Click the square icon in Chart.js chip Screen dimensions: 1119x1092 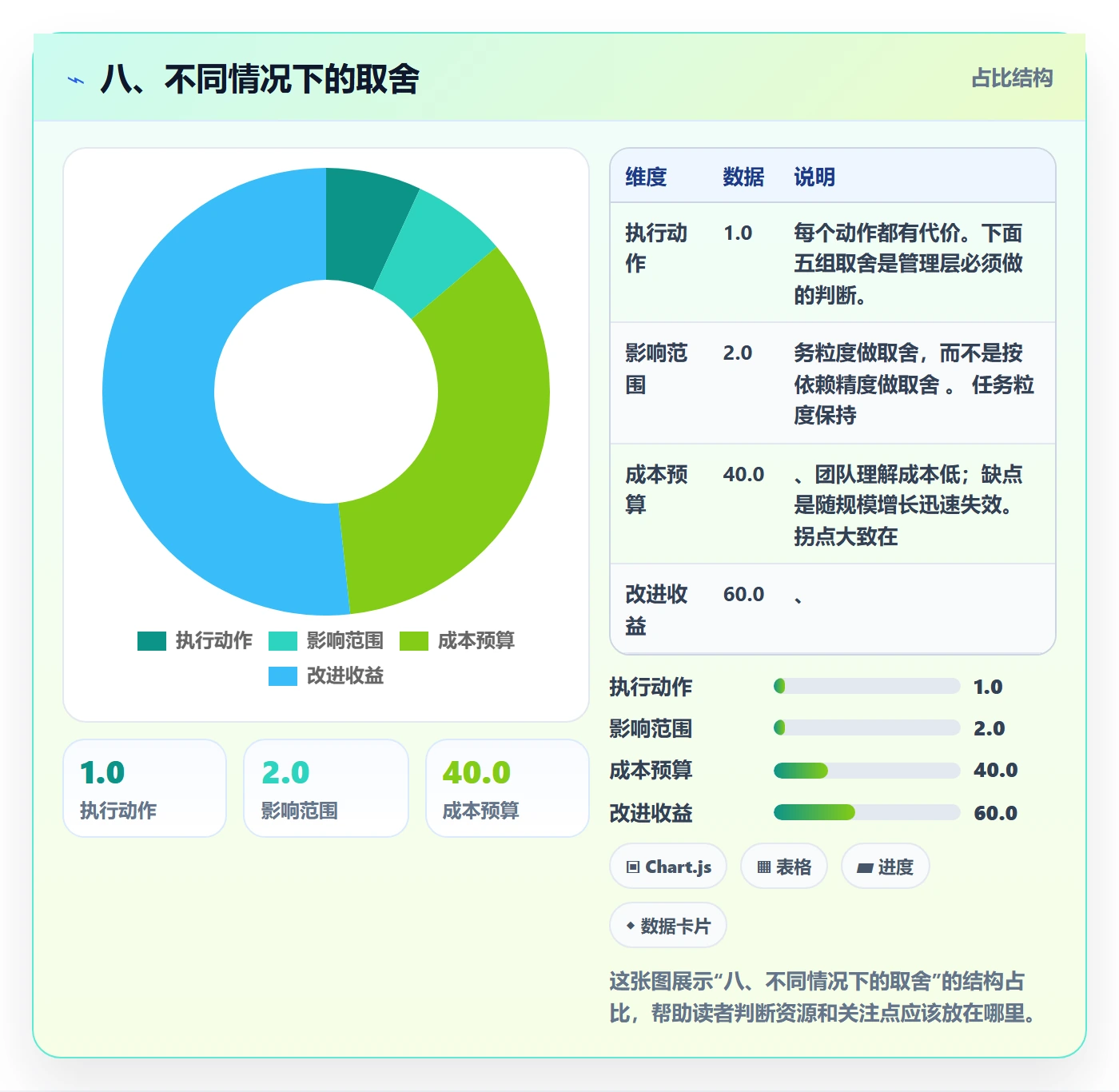pos(633,867)
